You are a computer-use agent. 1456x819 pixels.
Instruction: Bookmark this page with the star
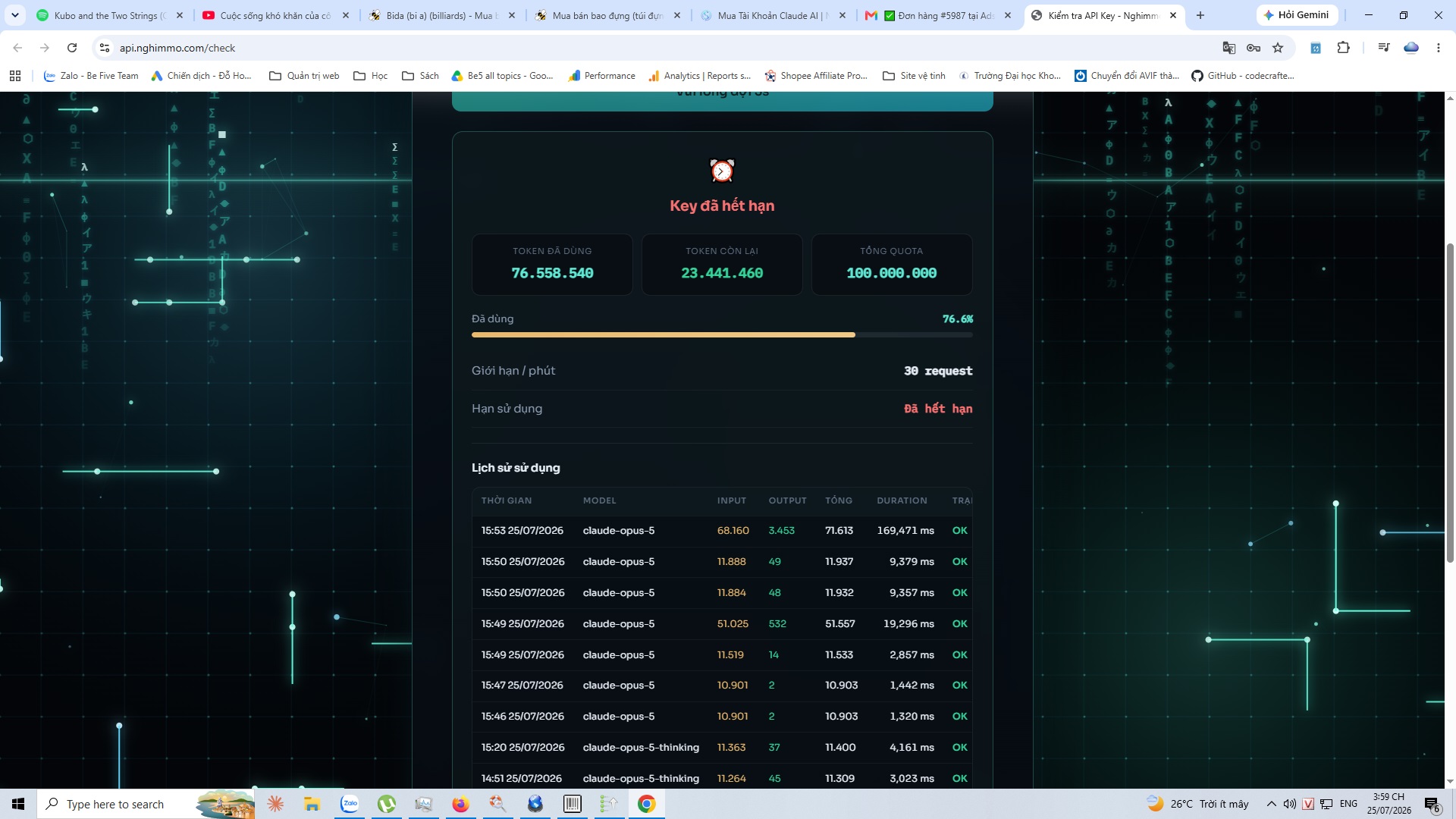coord(1278,48)
